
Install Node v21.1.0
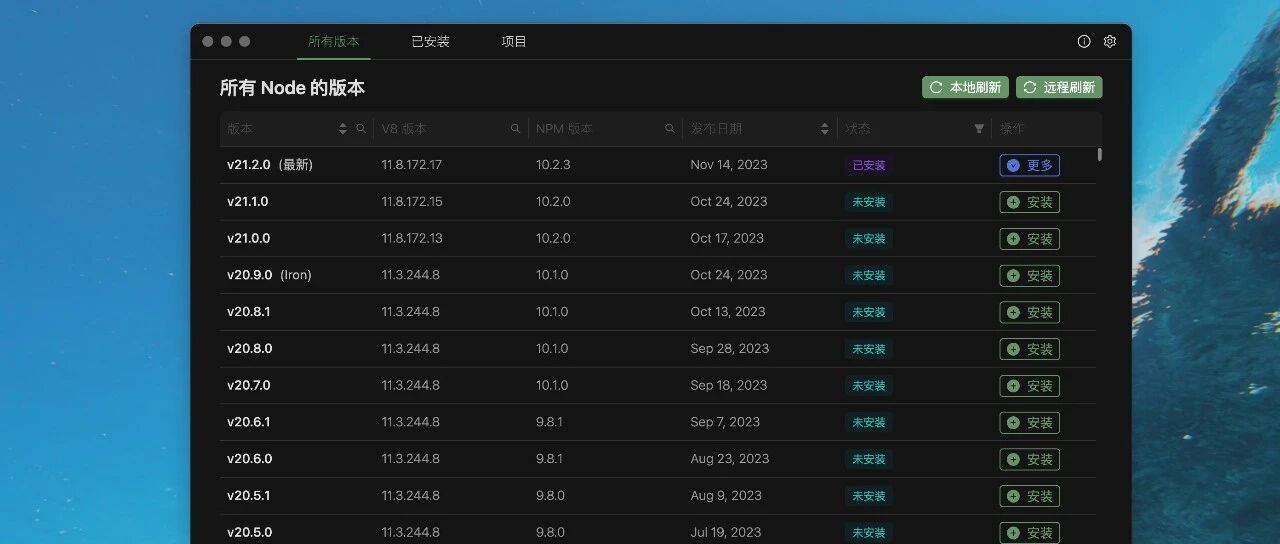click(1030, 202)
